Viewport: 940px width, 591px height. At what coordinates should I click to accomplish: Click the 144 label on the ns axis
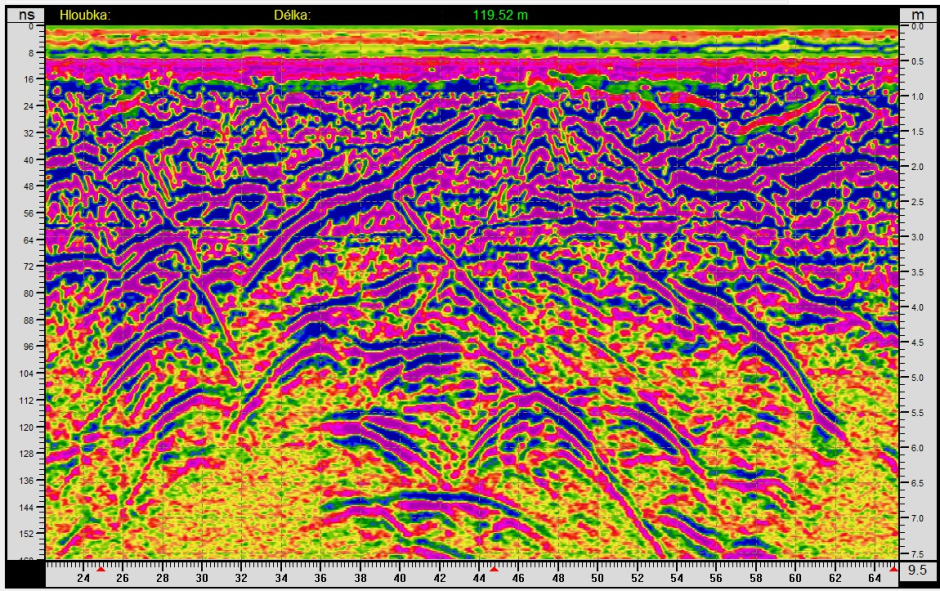click(27, 507)
